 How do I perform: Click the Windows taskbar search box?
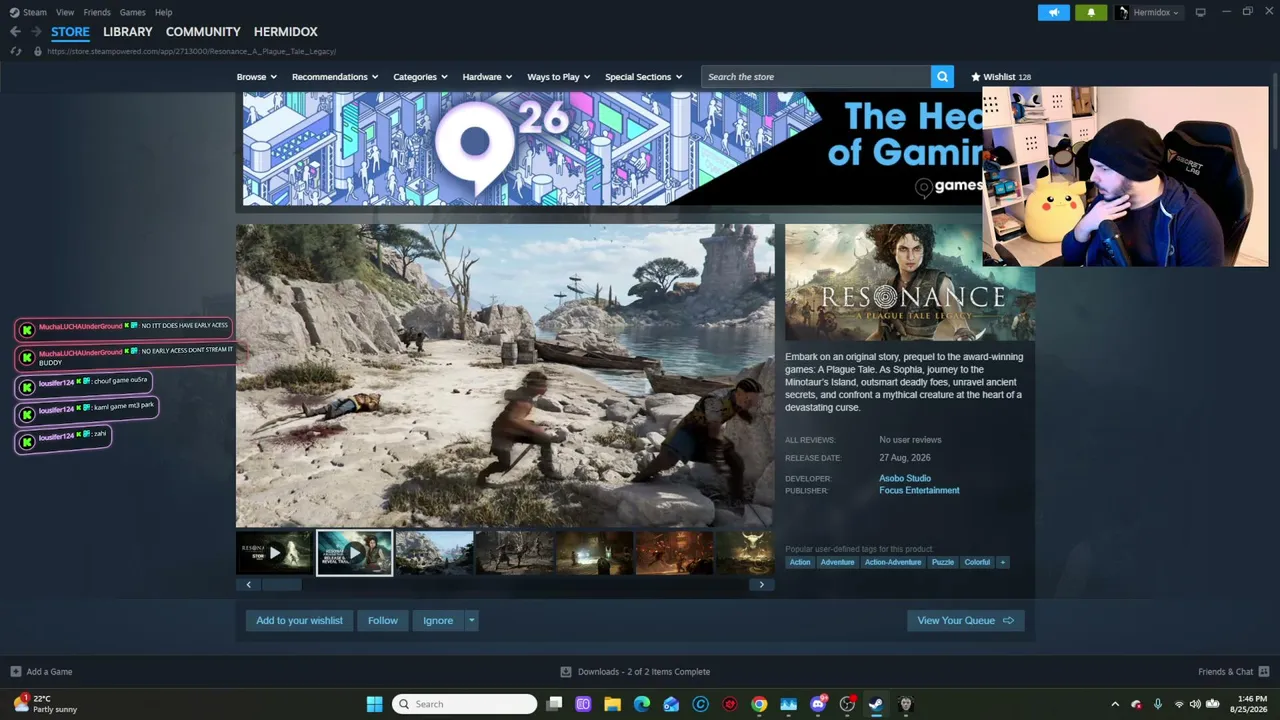point(464,704)
